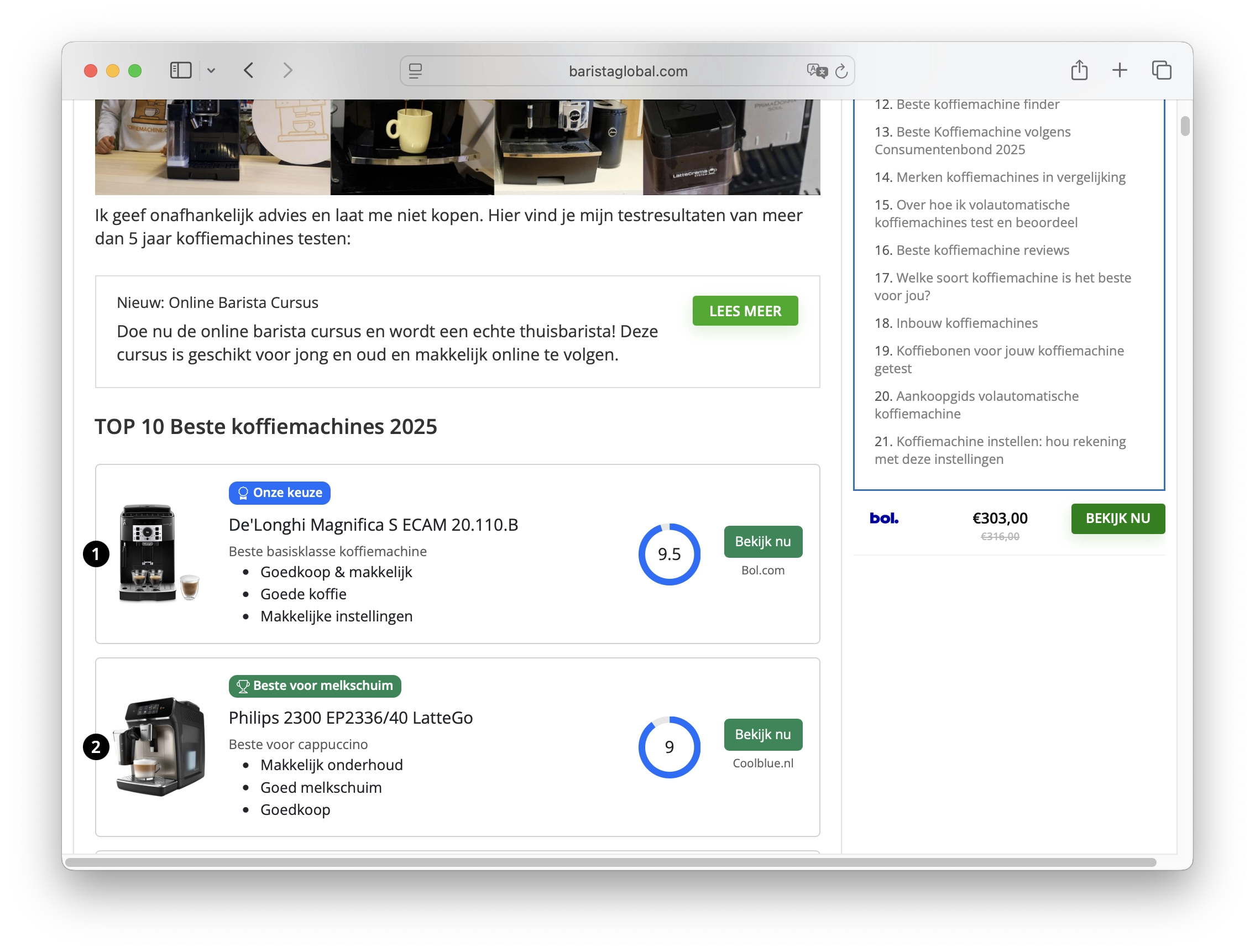This screenshot has width=1255, height=952.
Task: Open the sidebar options dropdown chevron
Action: click(211, 70)
